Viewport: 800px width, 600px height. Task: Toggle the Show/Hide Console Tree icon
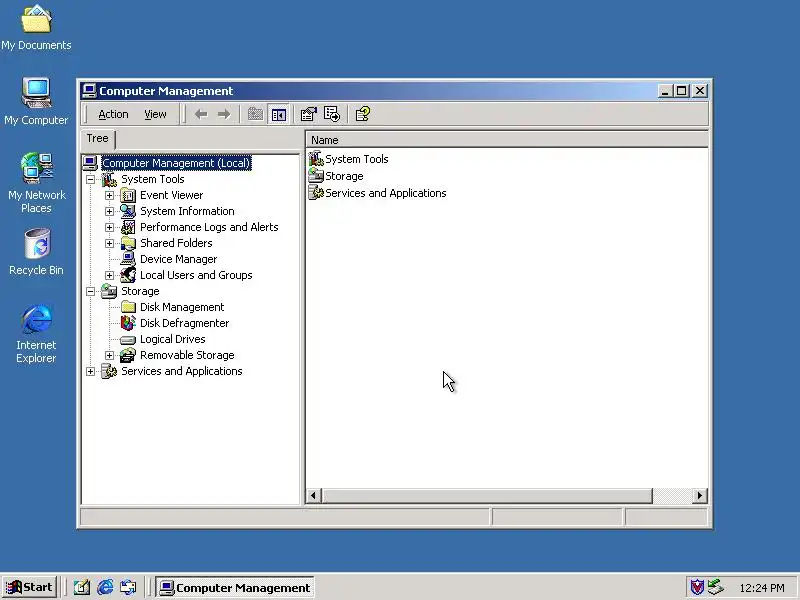pyautogui.click(x=279, y=114)
